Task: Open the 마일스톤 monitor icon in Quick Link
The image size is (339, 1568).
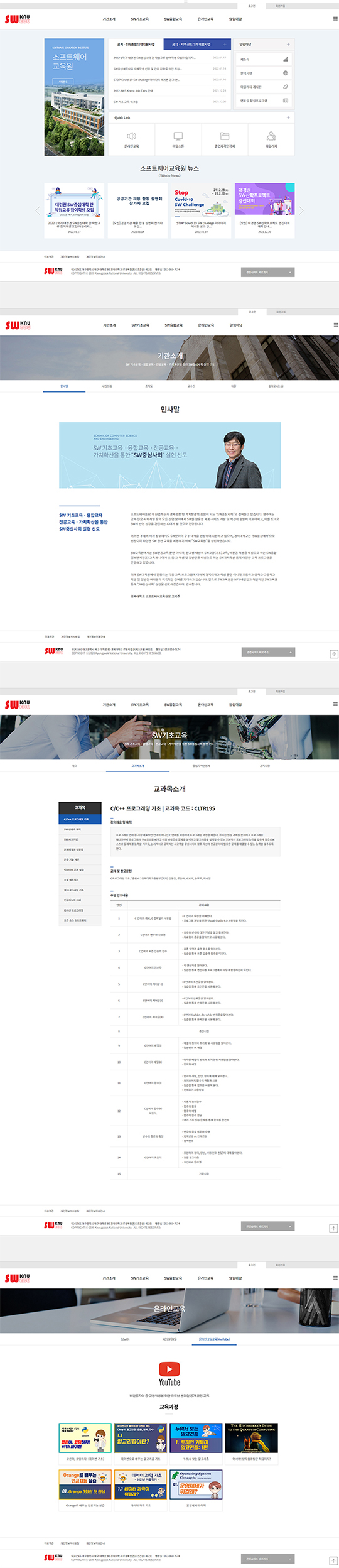Action: tap(178, 136)
